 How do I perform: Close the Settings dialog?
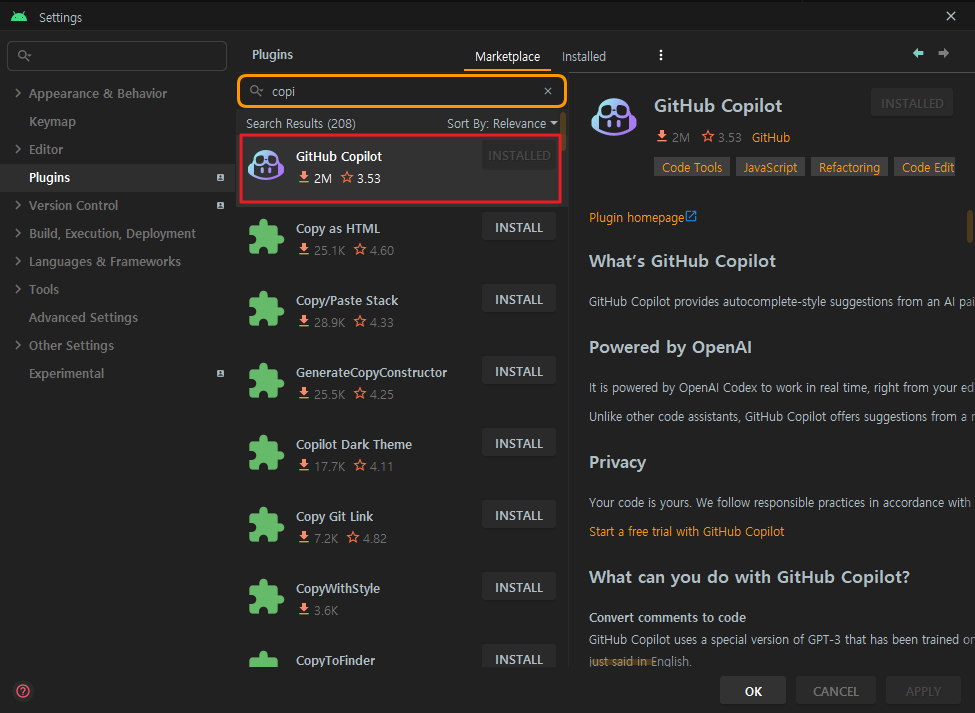coord(951,16)
